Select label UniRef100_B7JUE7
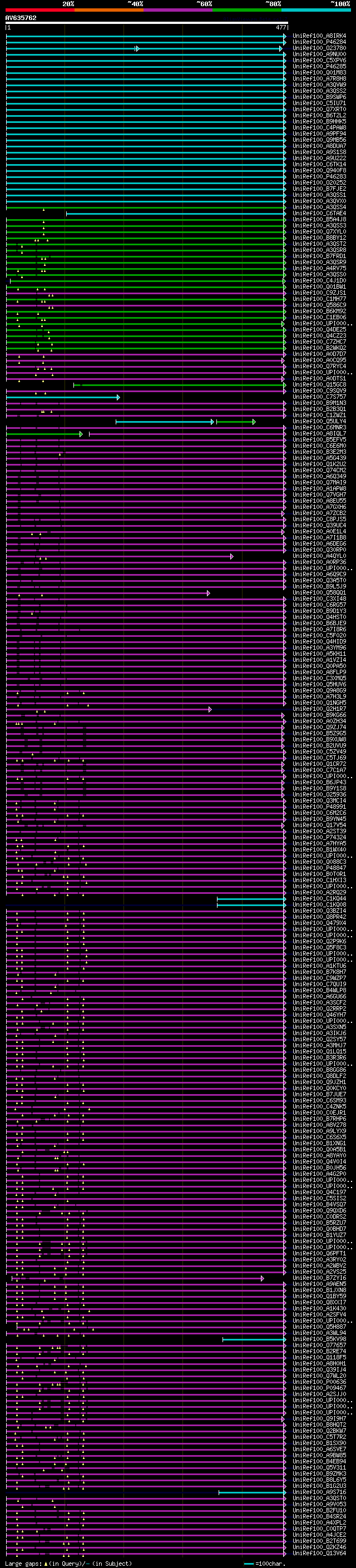Image resolution: width=356 pixels, height=1568 pixels. [x=319, y=1095]
